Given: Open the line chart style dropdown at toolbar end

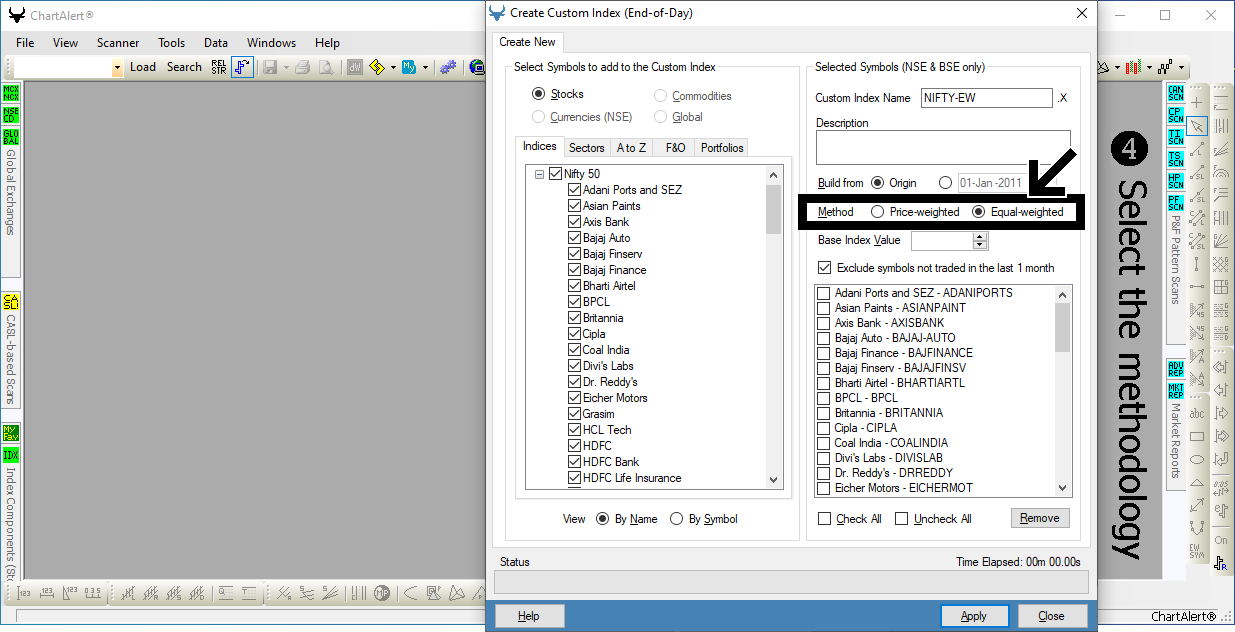Looking at the screenshot, I should point(1181,67).
